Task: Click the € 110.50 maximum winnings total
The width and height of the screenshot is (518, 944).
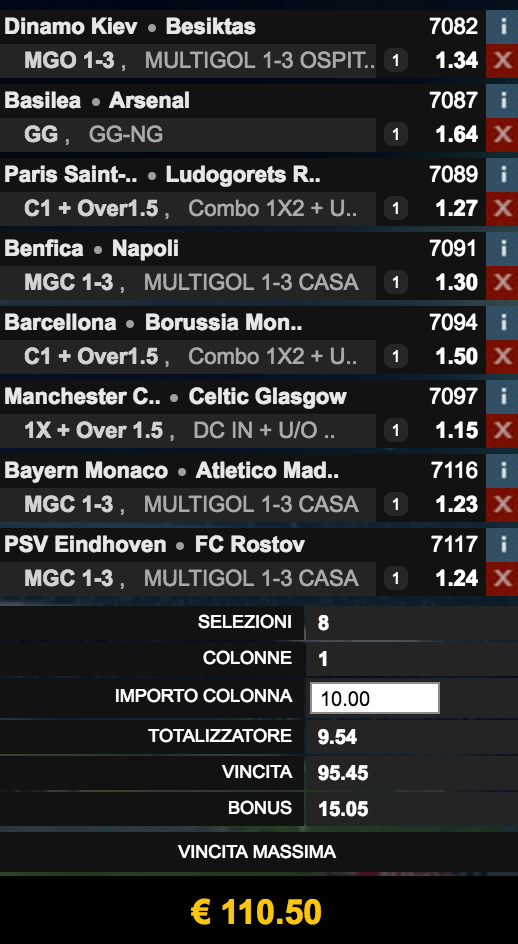Action: pyautogui.click(x=257, y=911)
